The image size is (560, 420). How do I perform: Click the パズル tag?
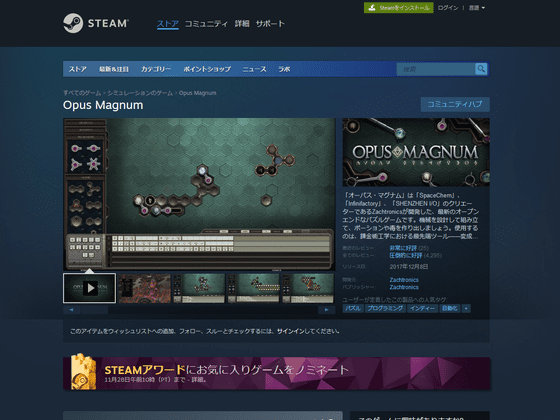pos(353,308)
